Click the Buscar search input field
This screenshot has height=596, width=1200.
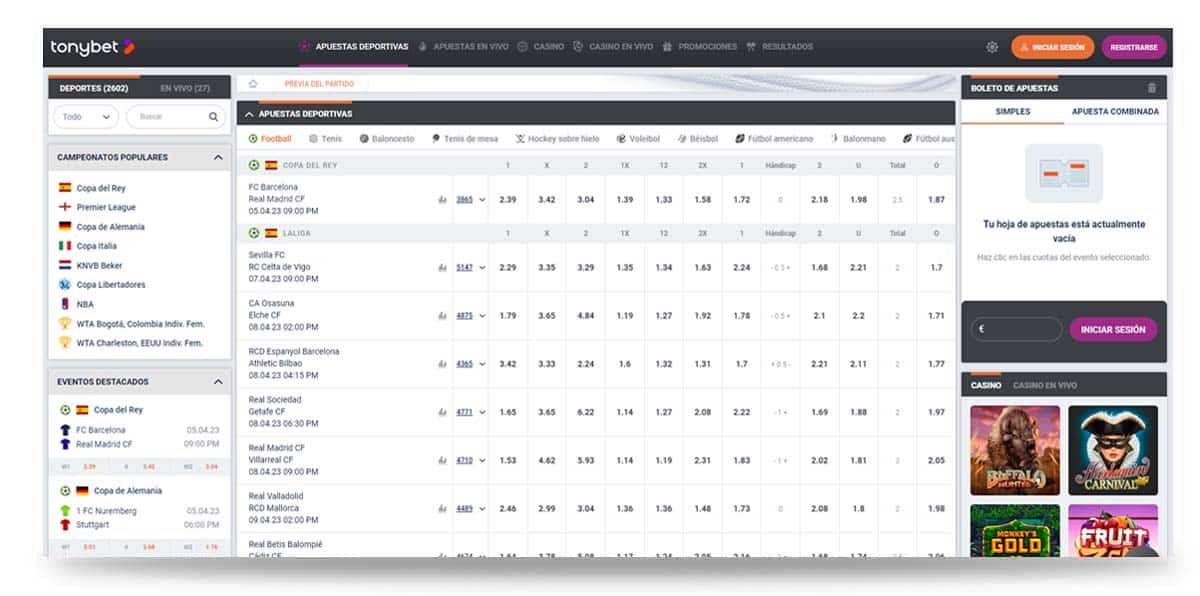pyautogui.click(x=176, y=117)
